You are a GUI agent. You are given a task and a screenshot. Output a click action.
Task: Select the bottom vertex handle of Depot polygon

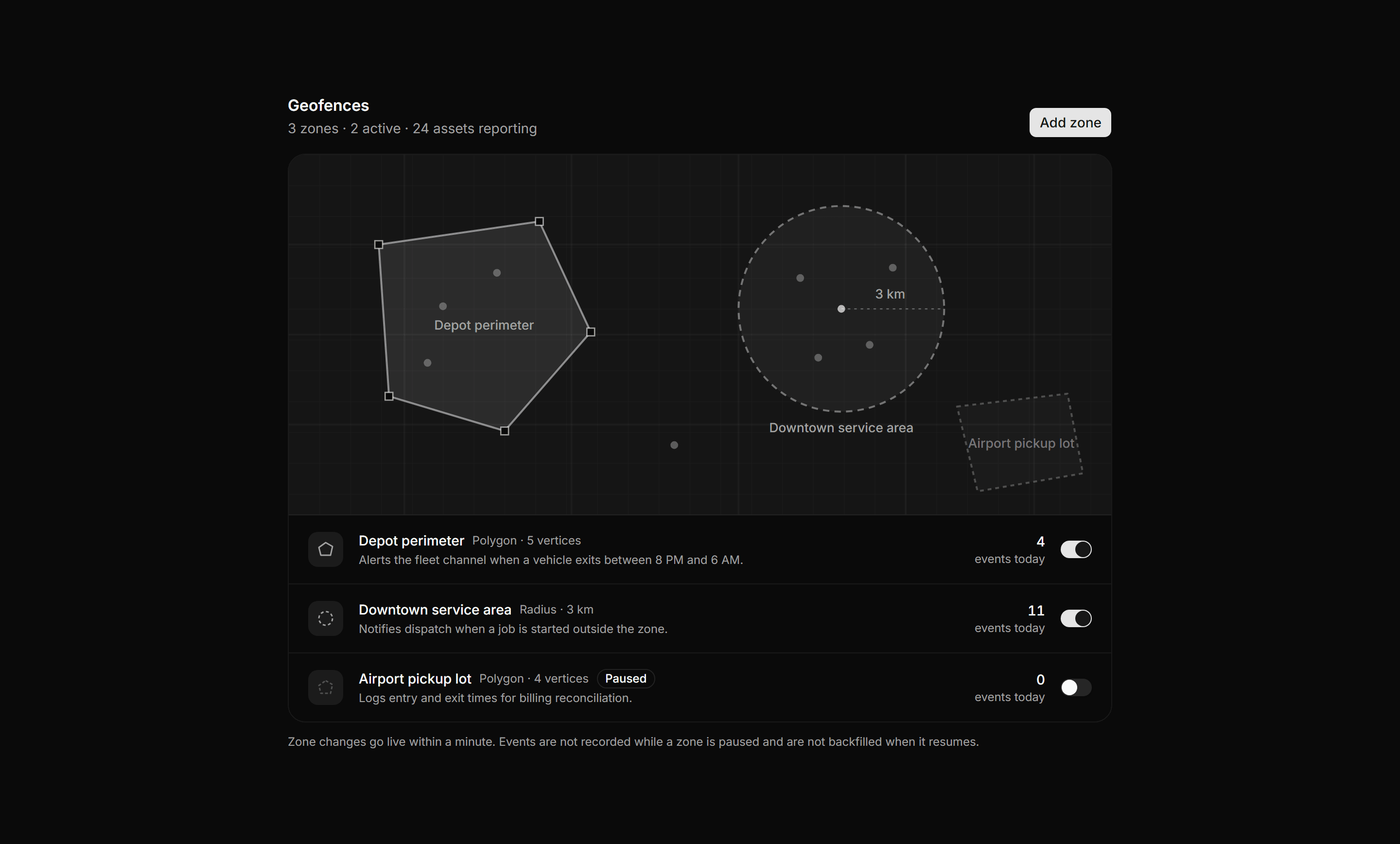click(x=505, y=431)
